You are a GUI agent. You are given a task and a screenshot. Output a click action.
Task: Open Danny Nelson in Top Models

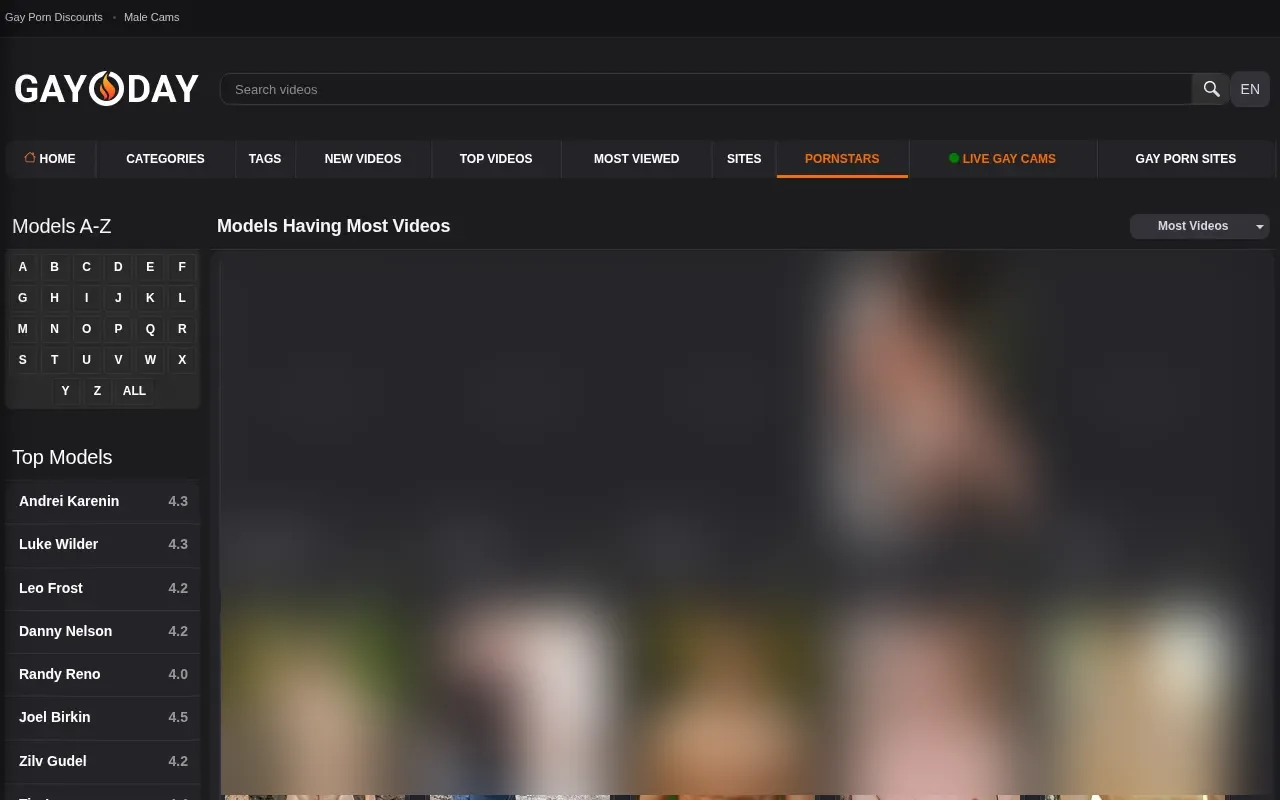pyautogui.click(x=103, y=631)
